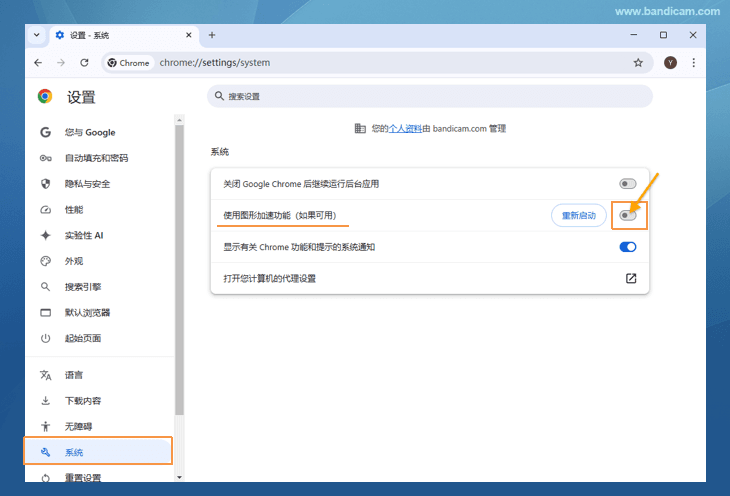Click the 搜索引擎 label in sidebar
The width and height of the screenshot is (730, 496).
(x=83, y=287)
